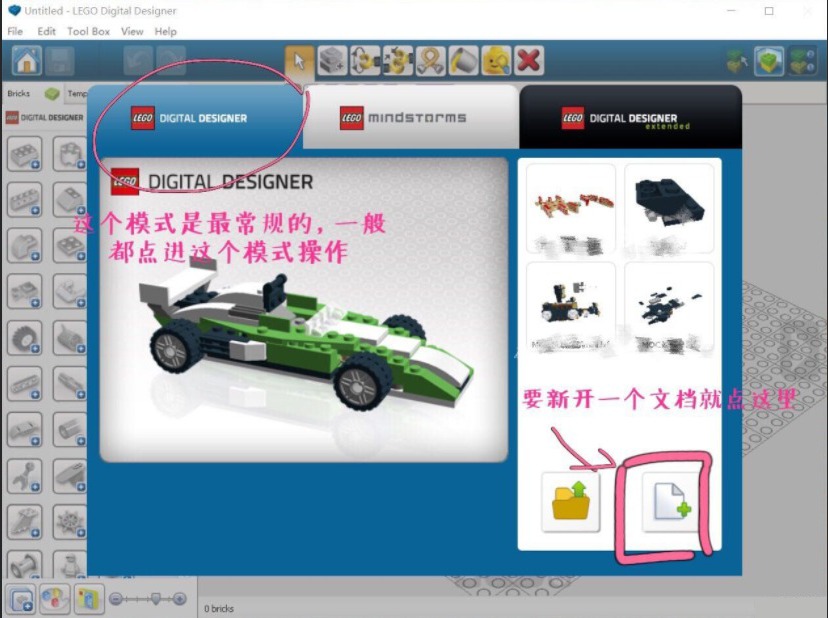Go to the Home welcome screen icon
The height and width of the screenshot is (618, 828).
(x=26, y=61)
